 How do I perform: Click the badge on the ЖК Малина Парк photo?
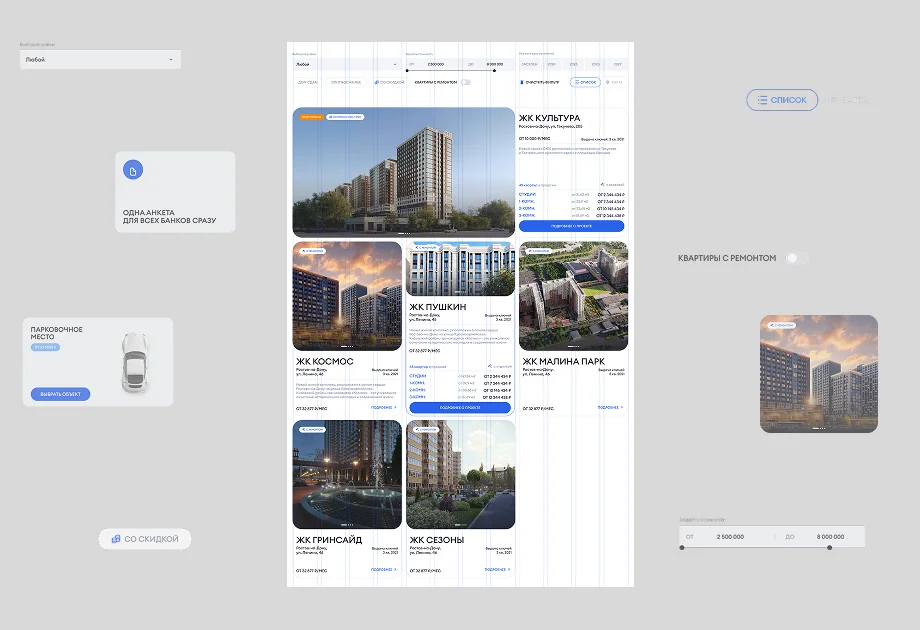pos(538,250)
